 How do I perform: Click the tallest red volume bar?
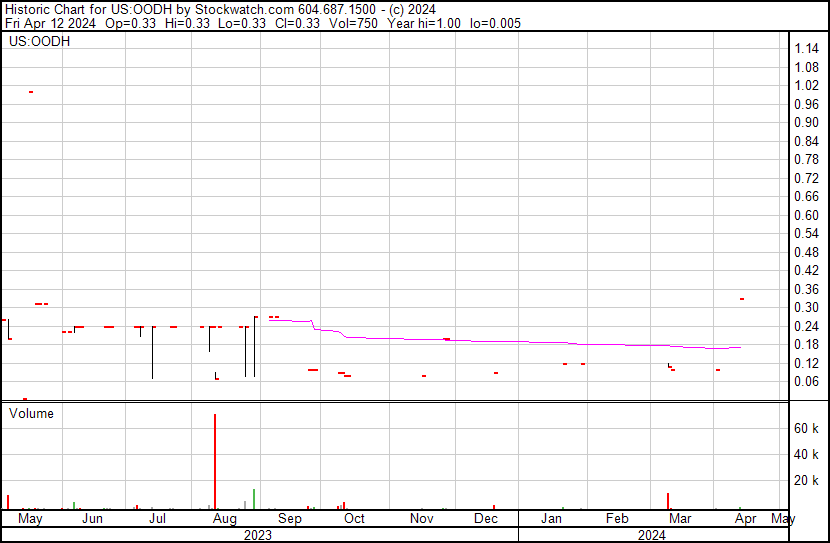[215, 460]
